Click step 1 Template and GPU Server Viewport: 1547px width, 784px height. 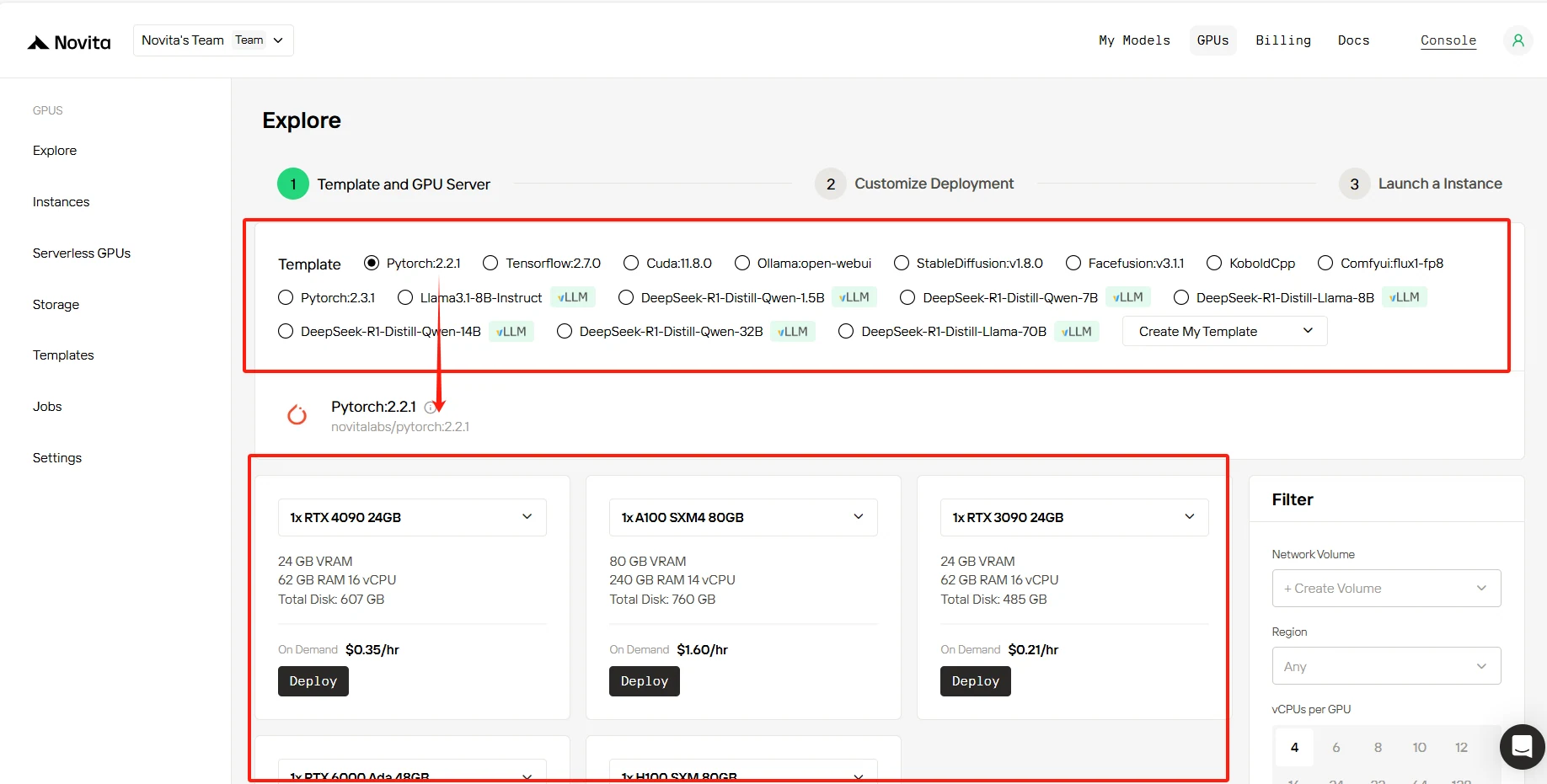(x=384, y=184)
